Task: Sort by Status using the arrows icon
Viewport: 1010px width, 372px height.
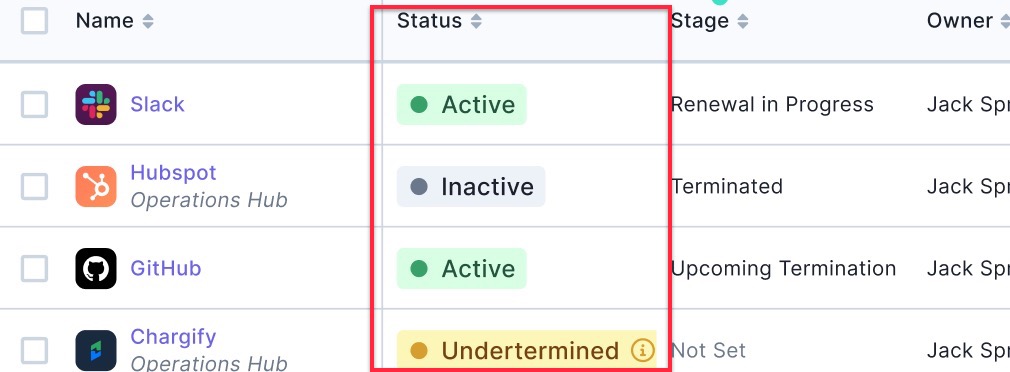Action: coord(476,21)
